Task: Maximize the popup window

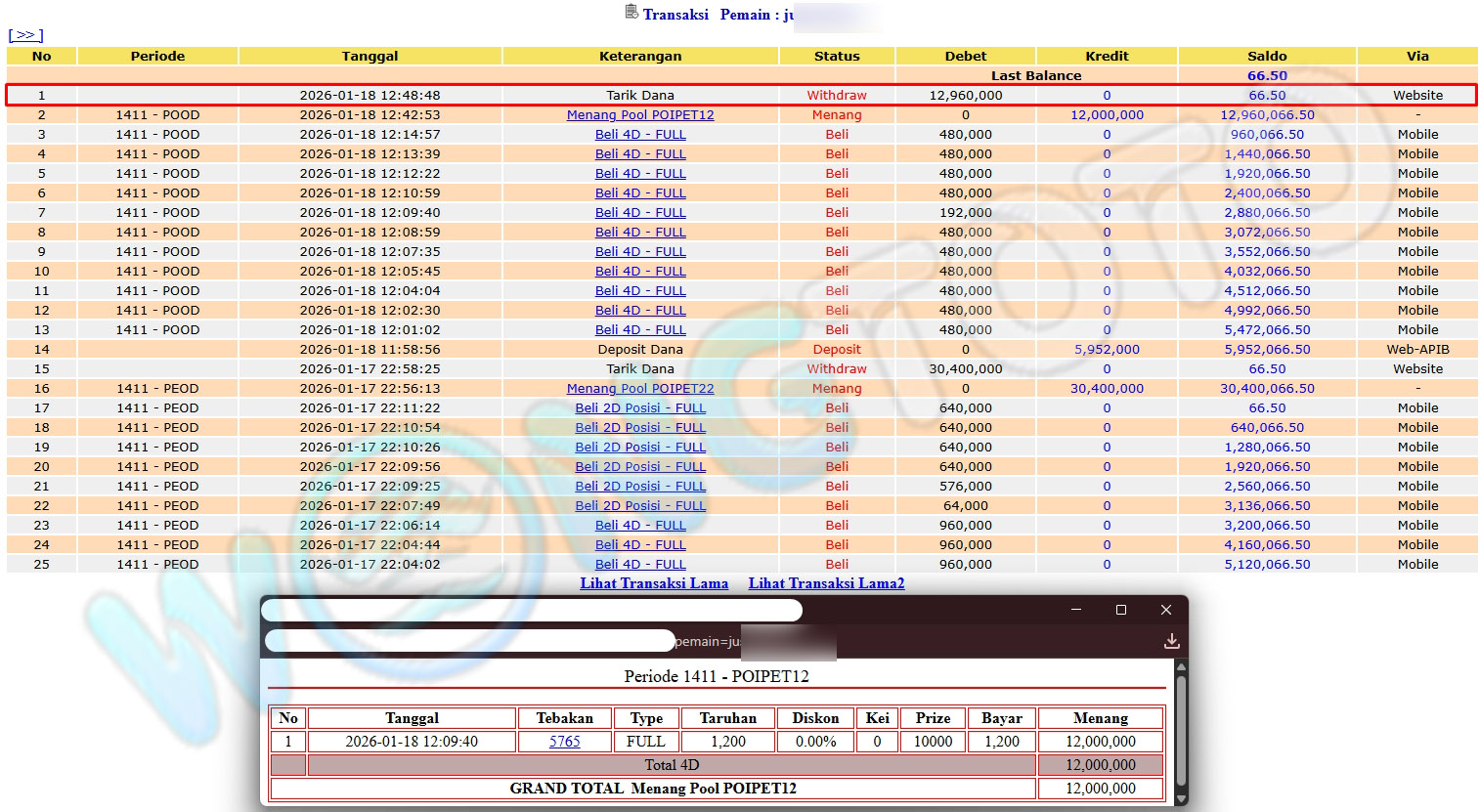Action: pos(1120,610)
